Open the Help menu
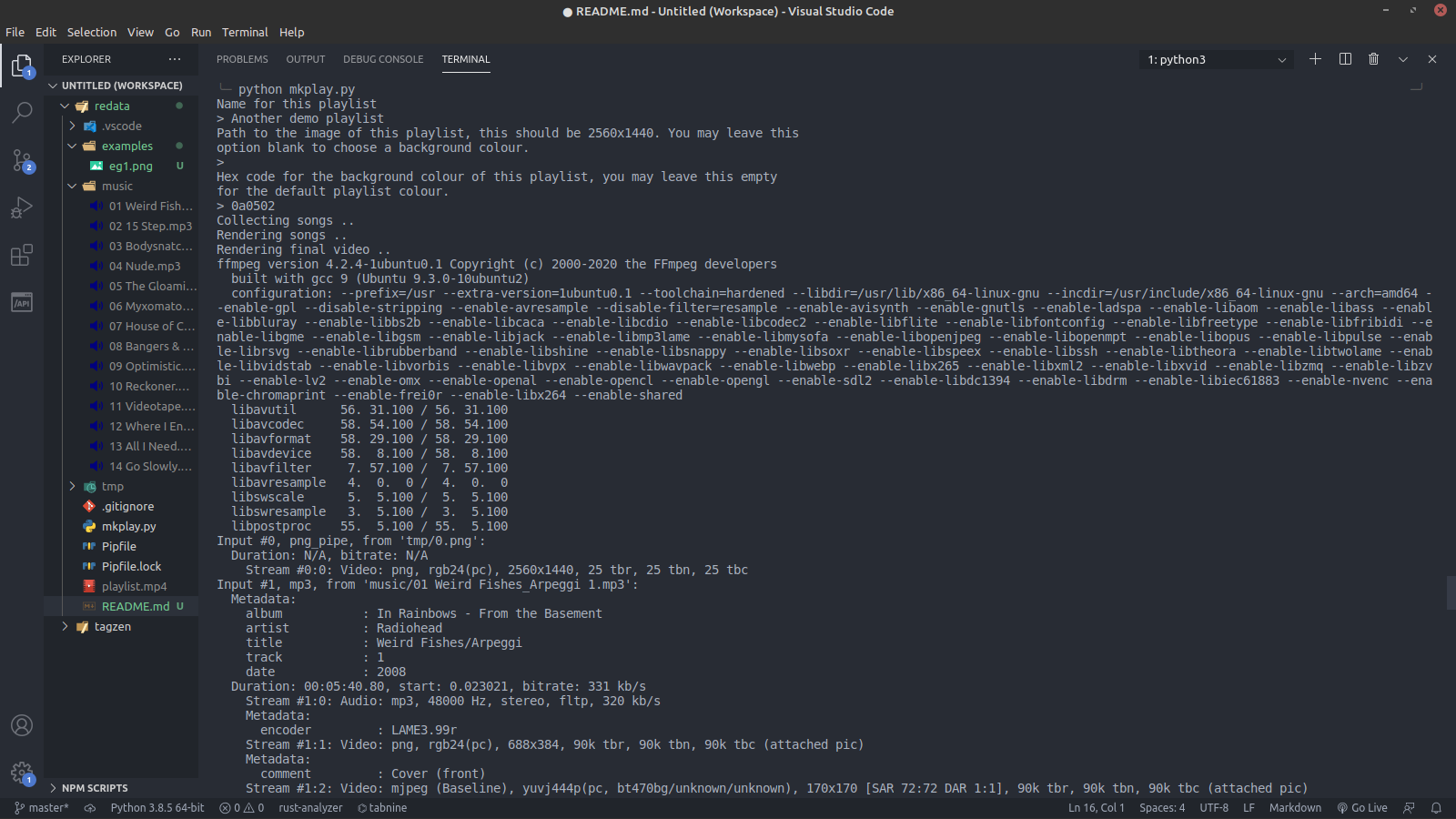The image size is (1456, 819). click(x=291, y=32)
